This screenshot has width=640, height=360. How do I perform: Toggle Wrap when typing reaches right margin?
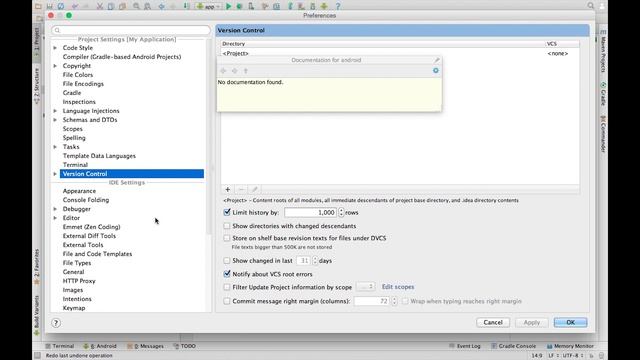coord(405,301)
